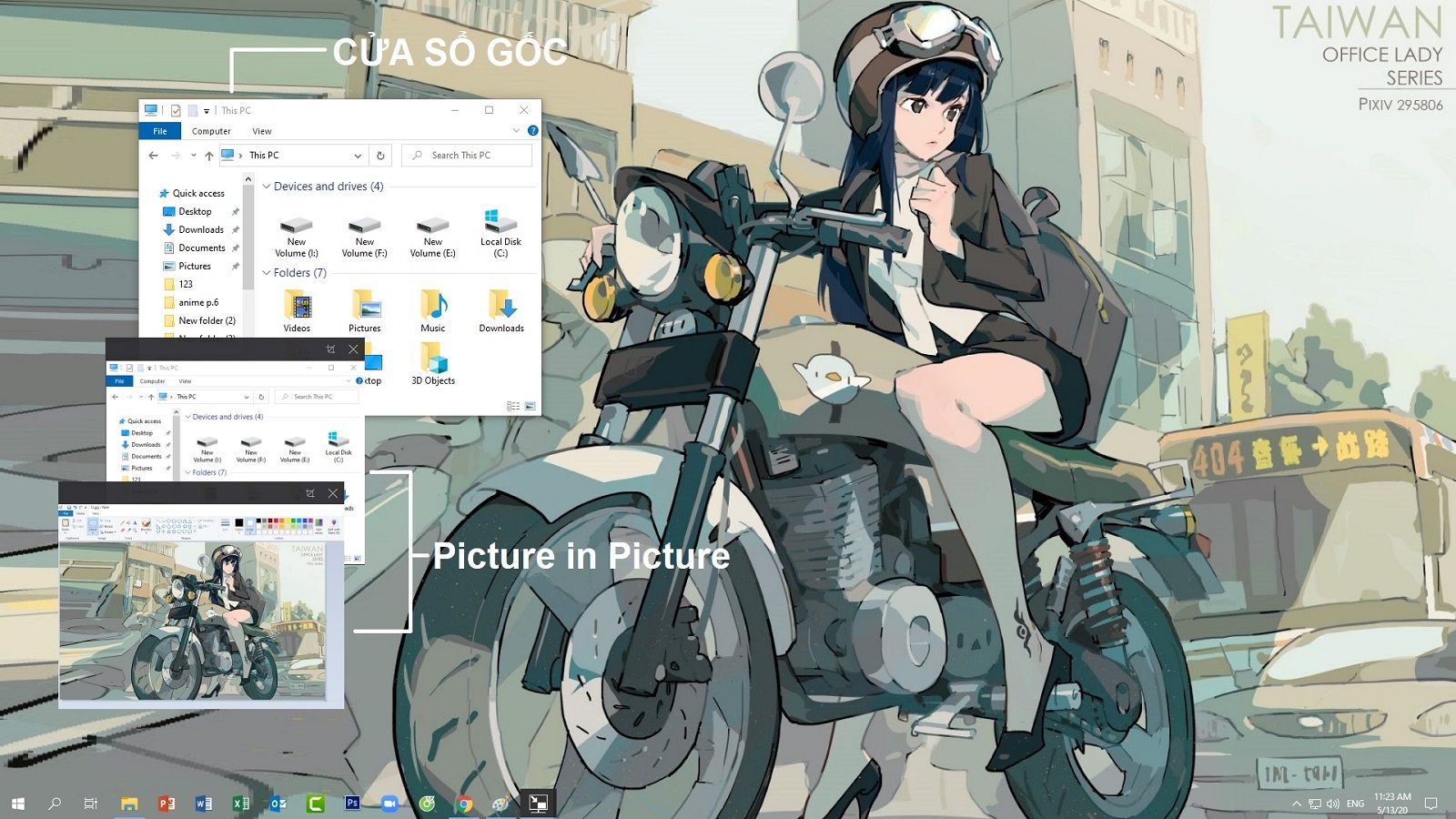This screenshot has width=1456, height=819.
Task: Open Task View from the taskbar
Action: [91, 804]
